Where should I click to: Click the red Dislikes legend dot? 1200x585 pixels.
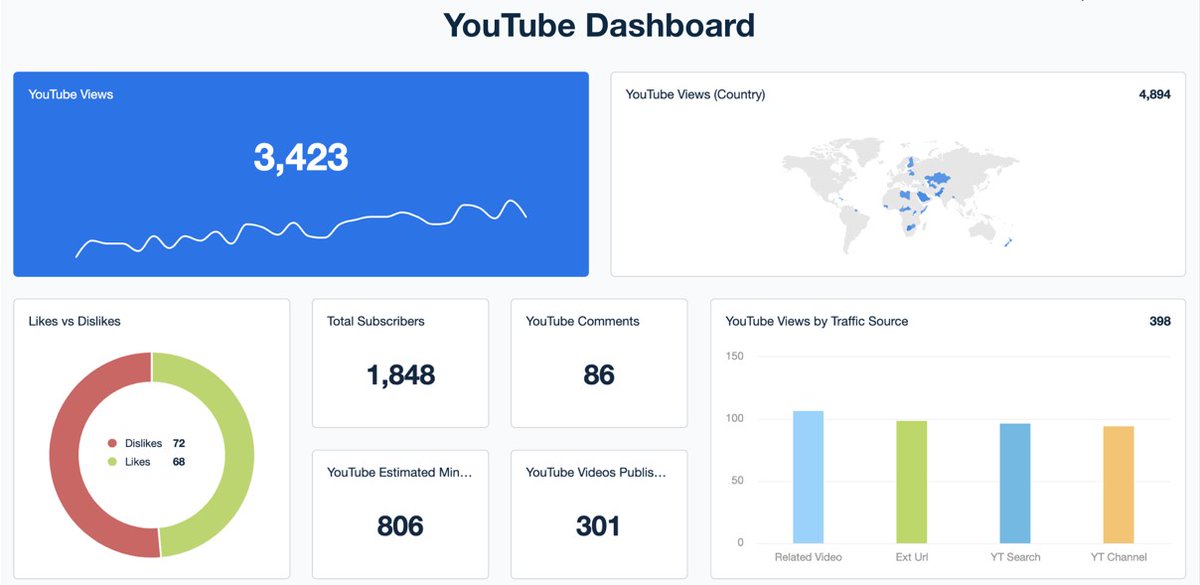(112, 443)
